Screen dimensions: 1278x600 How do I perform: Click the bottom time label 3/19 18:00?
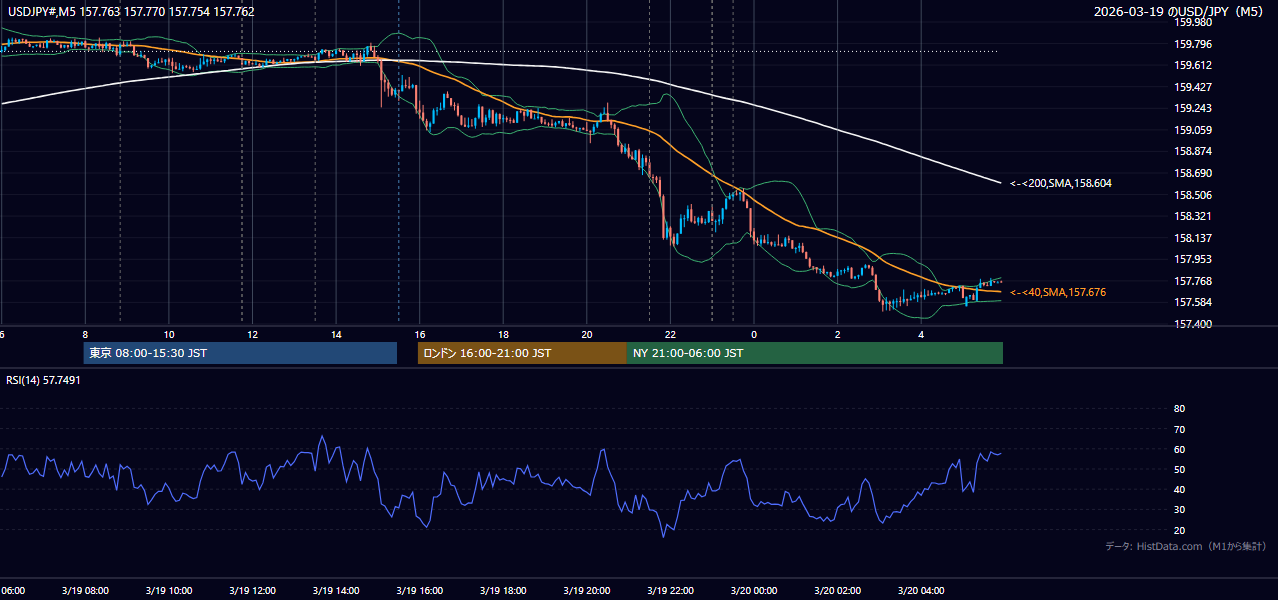pyautogui.click(x=503, y=591)
